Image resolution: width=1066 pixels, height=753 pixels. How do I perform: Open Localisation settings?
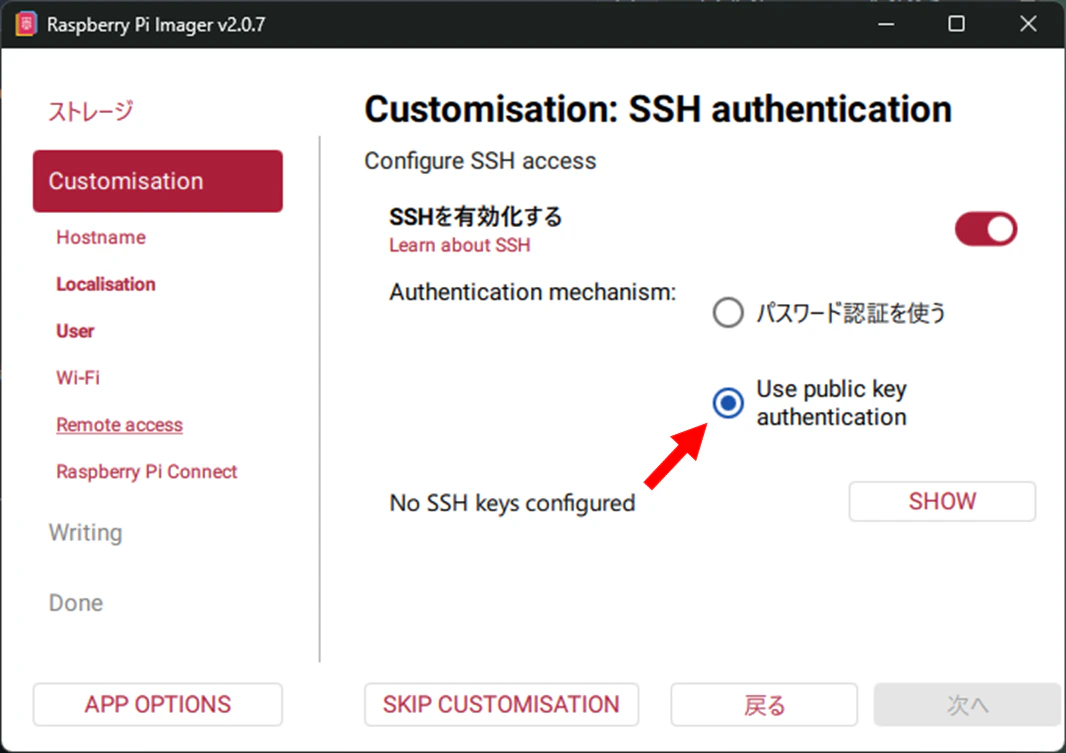pos(106,284)
